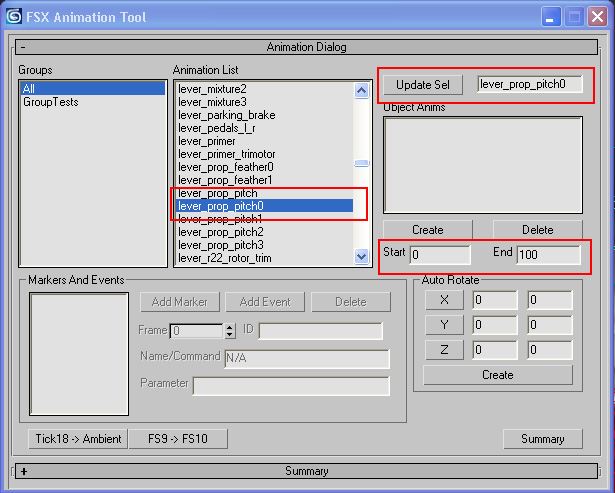Click the End frame input field

coord(548,255)
